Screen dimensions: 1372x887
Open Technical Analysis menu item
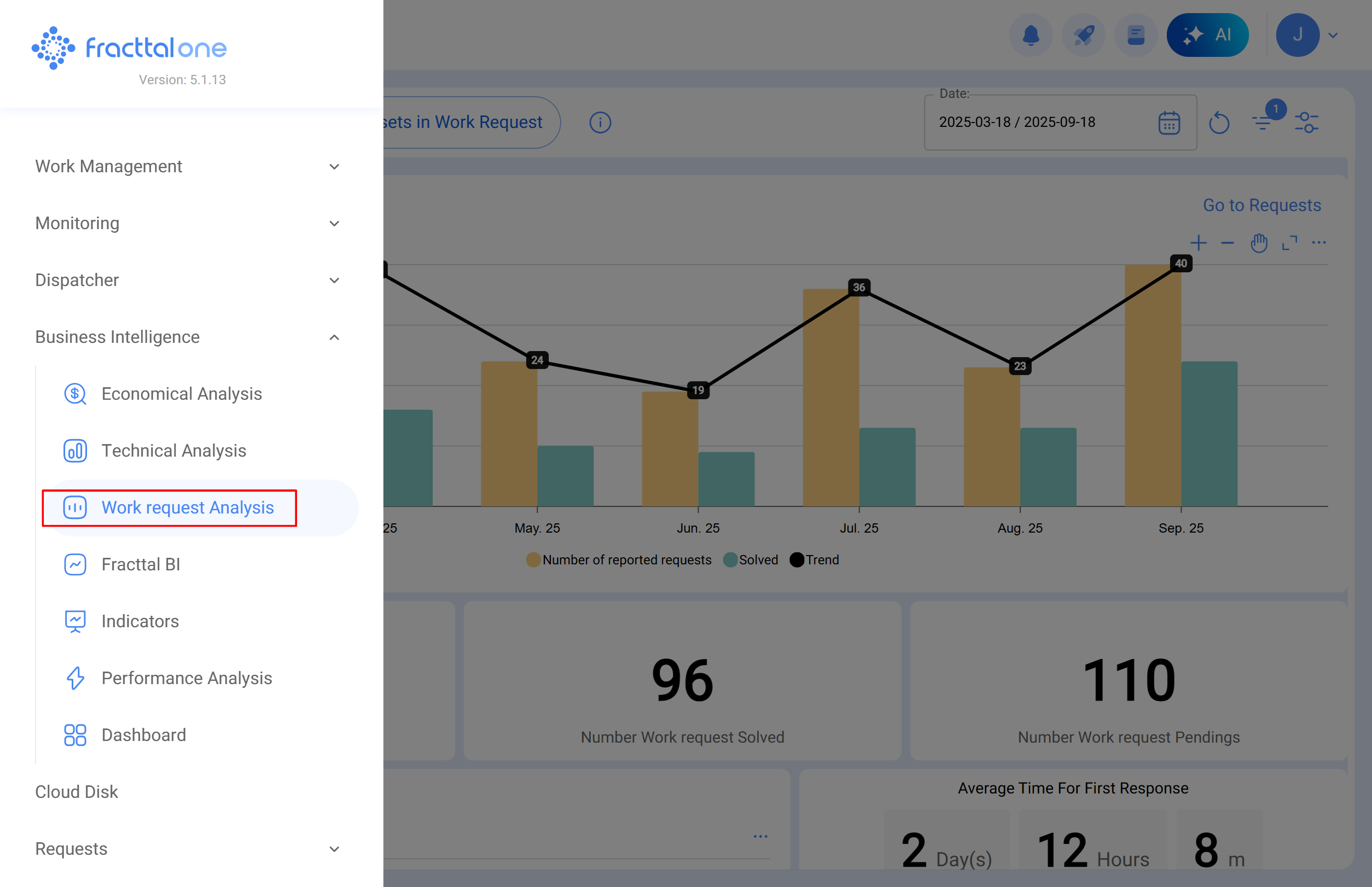173,451
